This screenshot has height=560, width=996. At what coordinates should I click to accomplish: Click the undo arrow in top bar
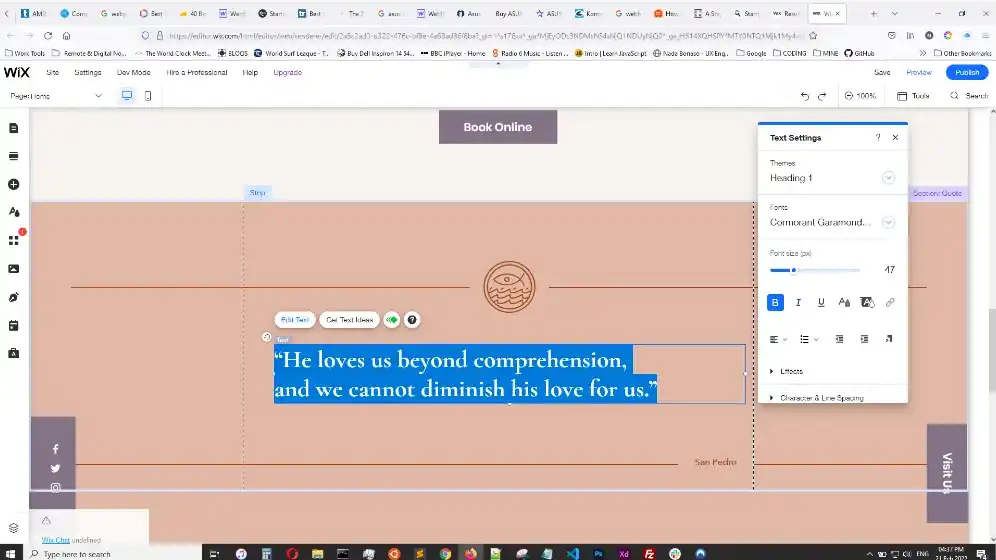coord(805,96)
